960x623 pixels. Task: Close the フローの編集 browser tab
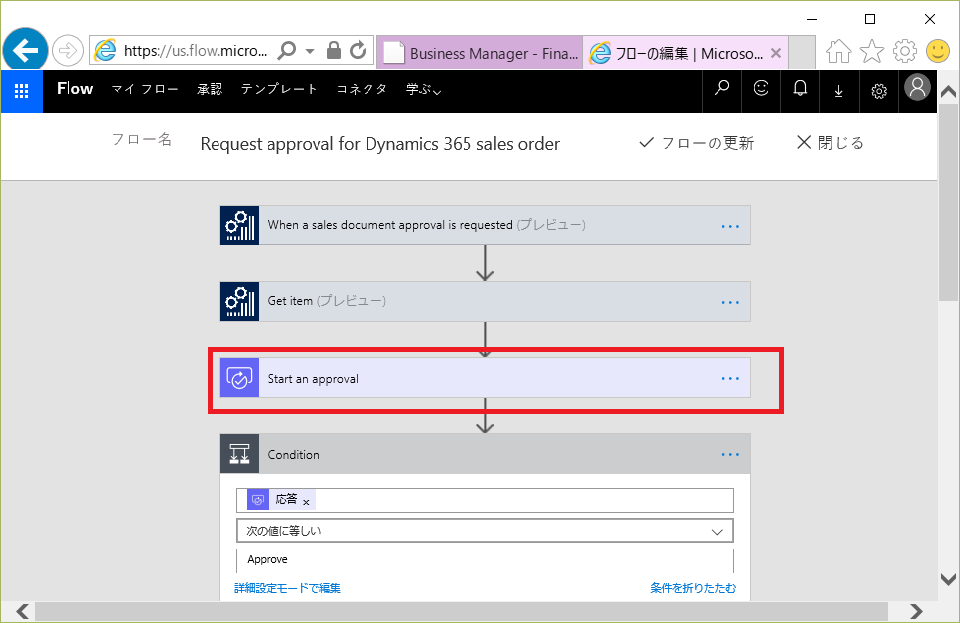tap(776, 53)
